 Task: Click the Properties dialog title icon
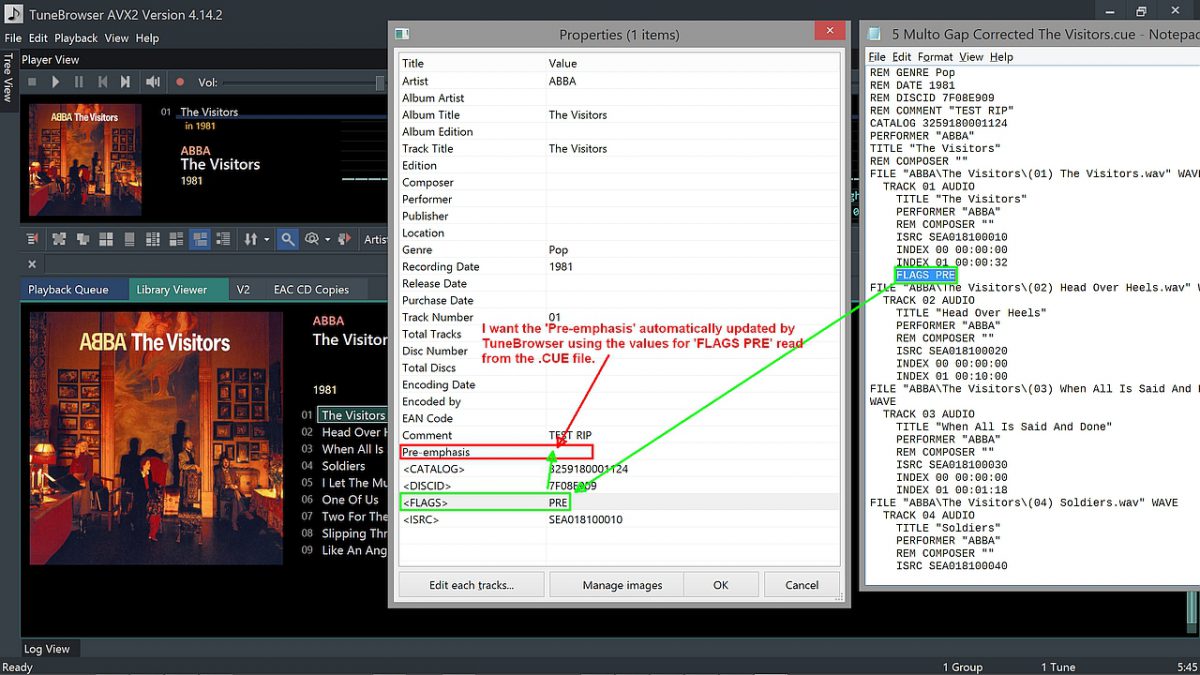pos(401,34)
